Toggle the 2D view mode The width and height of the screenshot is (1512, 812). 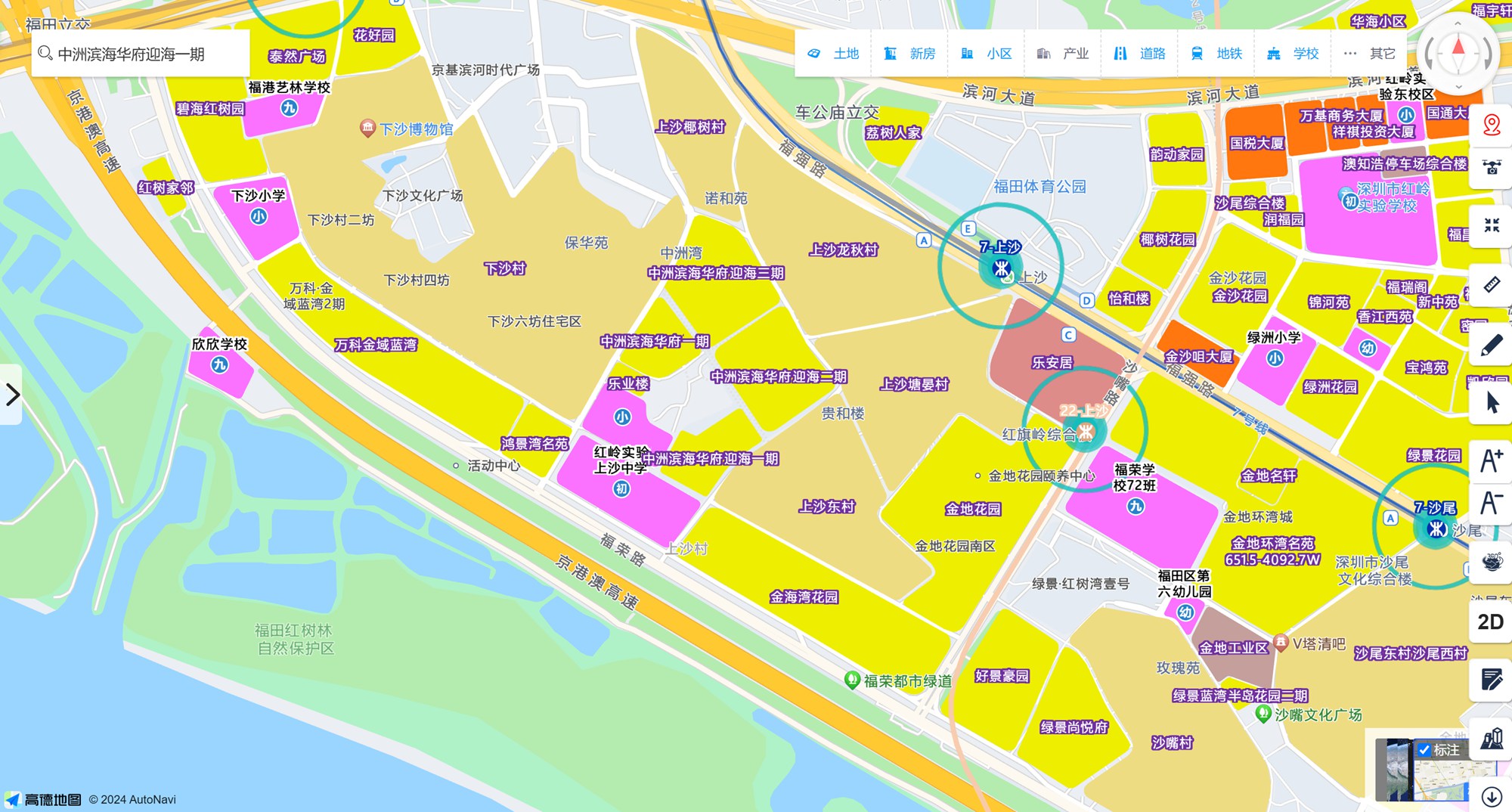pos(1490,621)
